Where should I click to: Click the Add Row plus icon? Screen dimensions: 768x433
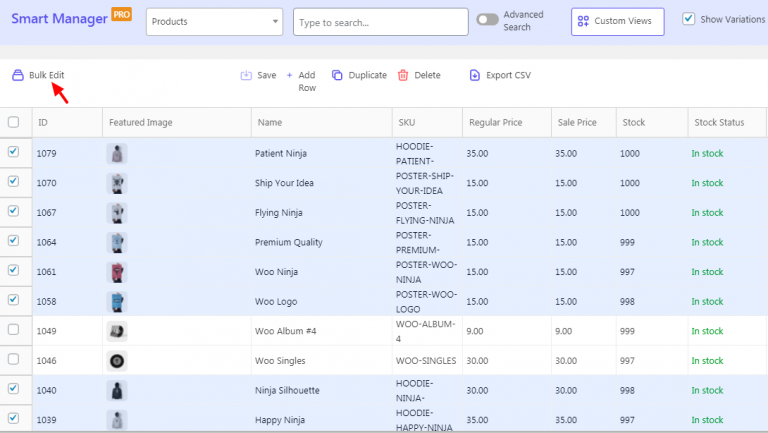[x=289, y=75]
